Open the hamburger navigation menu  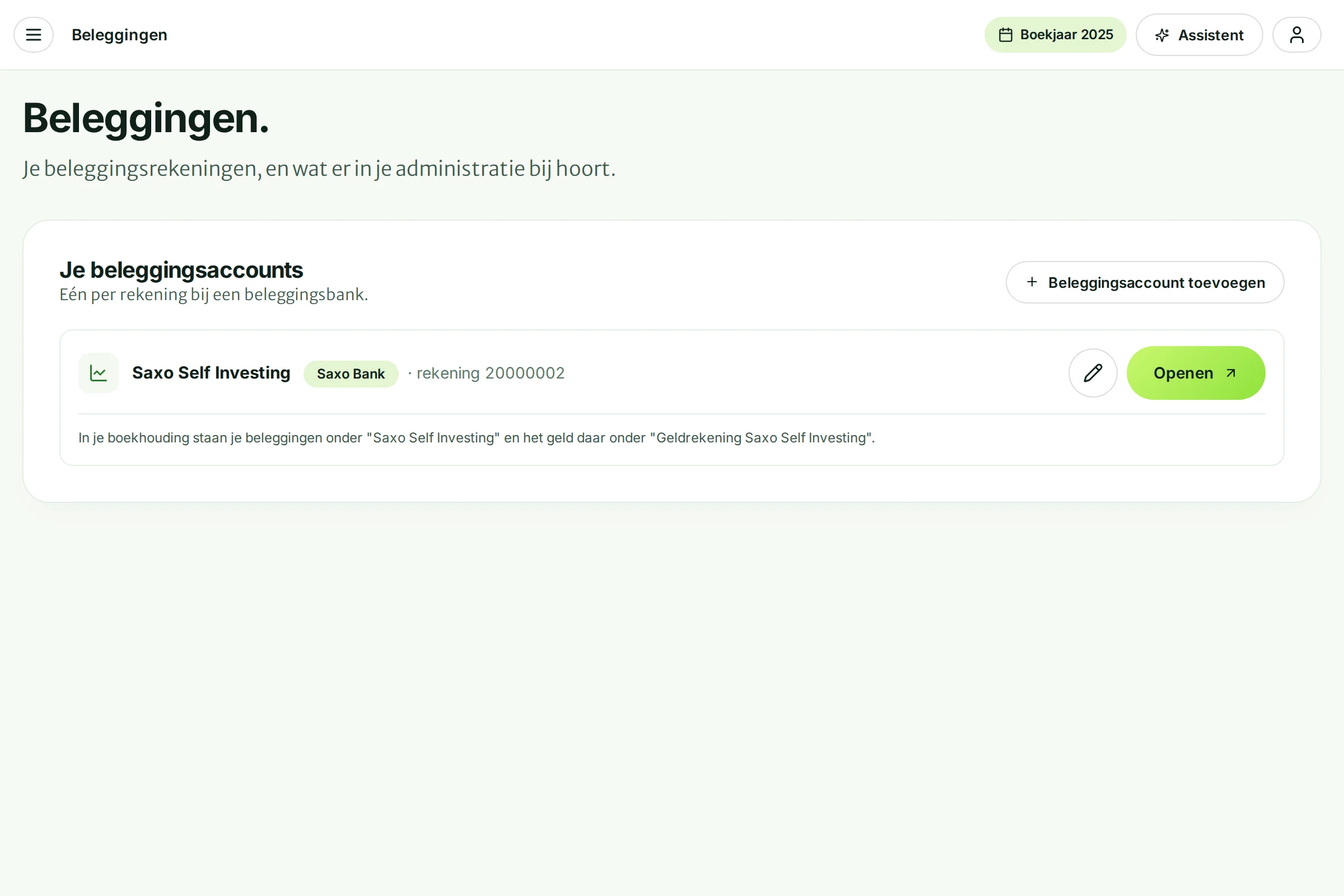click(34, 35)
